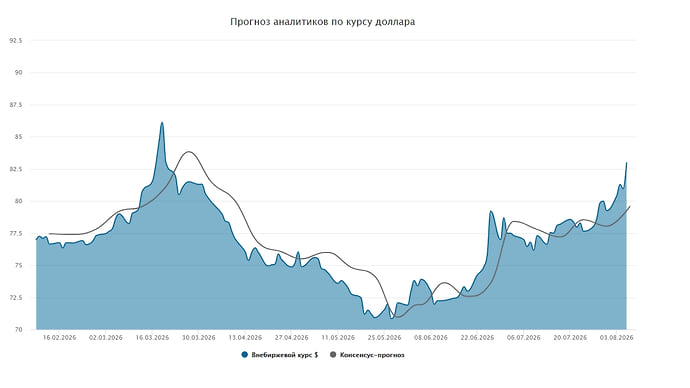Click the 75 value axis label
The width and height of the screenshot is (690, 388).
tap(19, 265)
